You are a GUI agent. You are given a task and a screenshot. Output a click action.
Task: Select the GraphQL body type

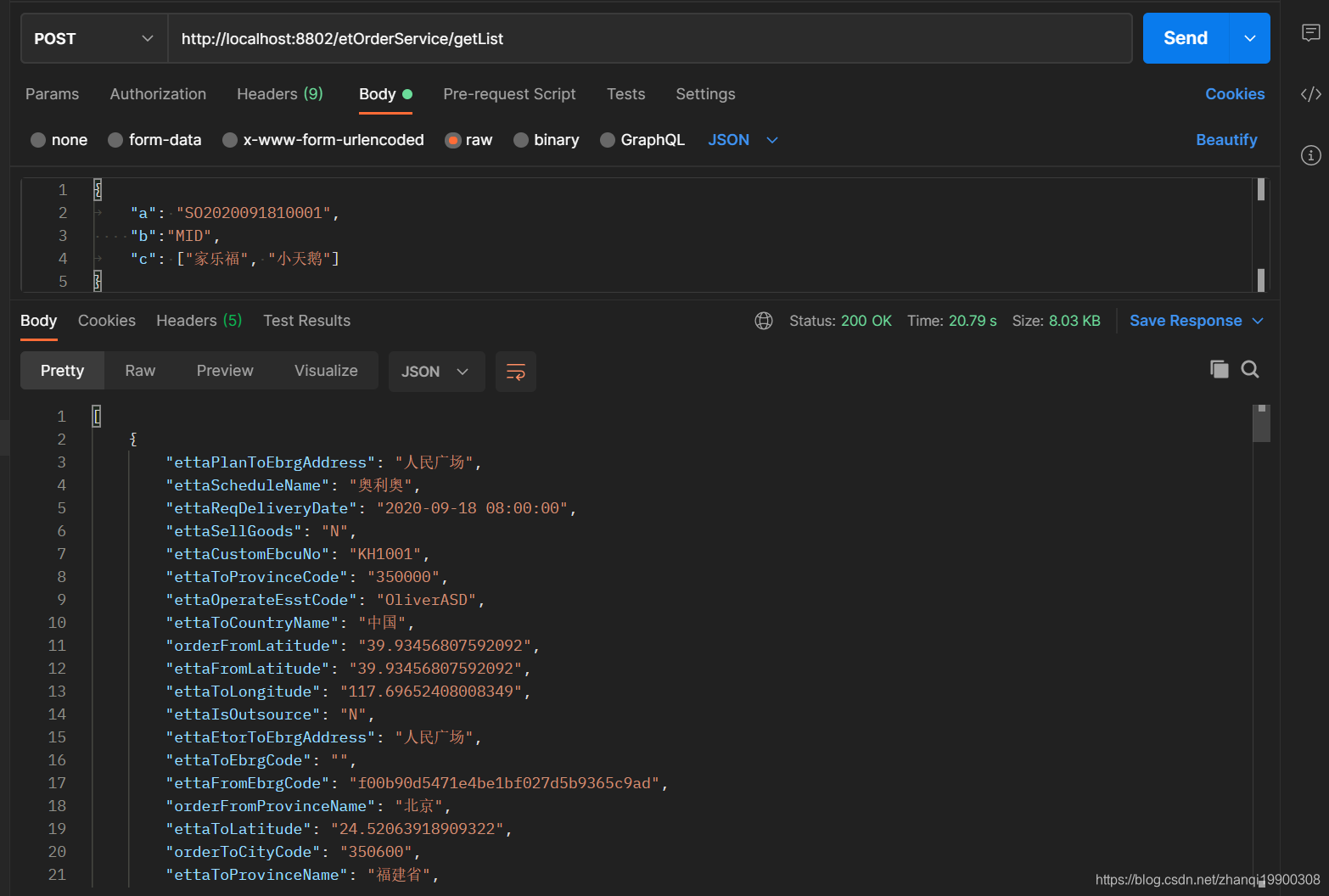pyautogui.click(x=642, y=140)
